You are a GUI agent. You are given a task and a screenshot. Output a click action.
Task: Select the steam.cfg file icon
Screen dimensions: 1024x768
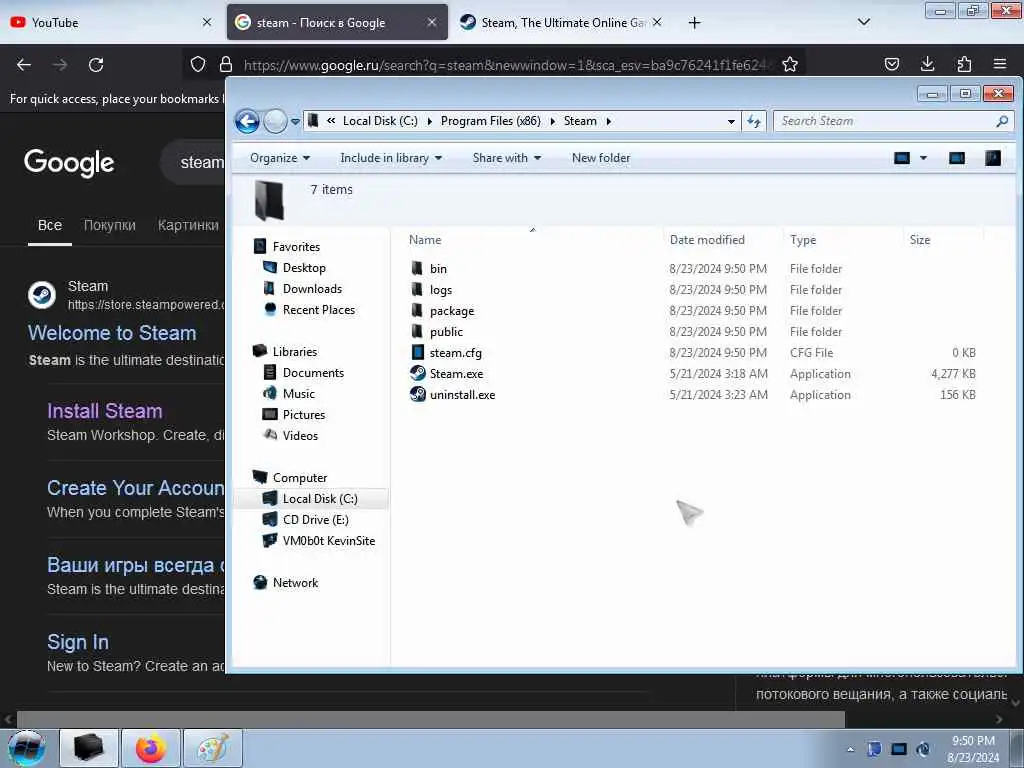pyautogui.click(x=417, y=353)
